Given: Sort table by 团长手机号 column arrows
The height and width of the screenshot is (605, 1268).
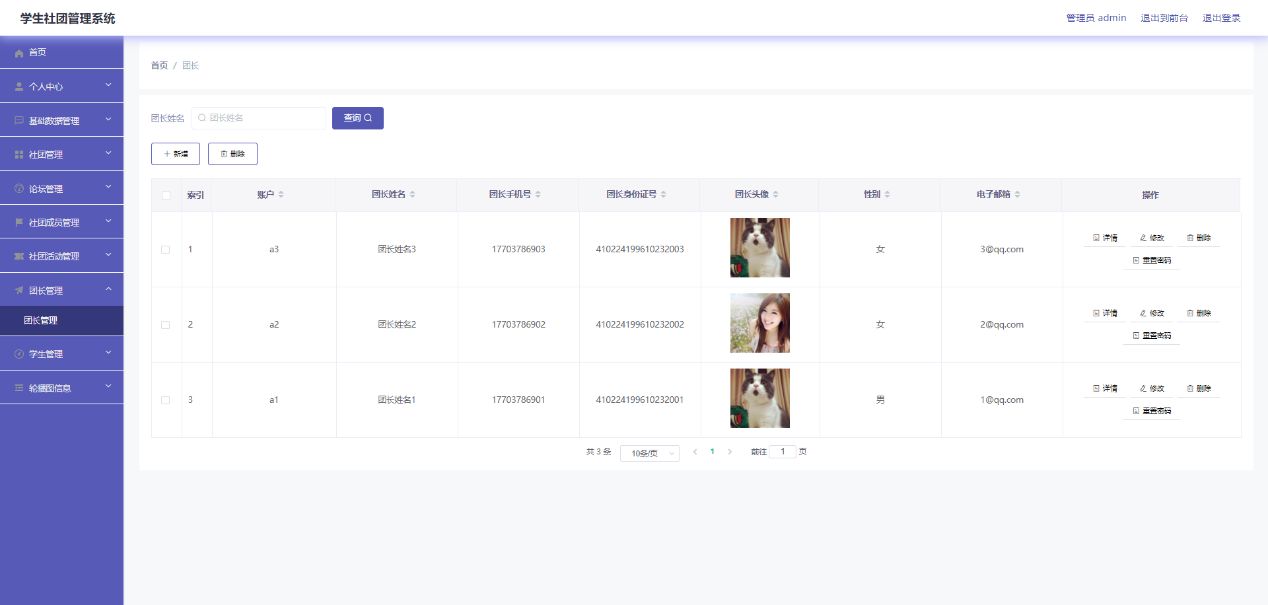Looking at the screenshot, I should tap(538, 194).
